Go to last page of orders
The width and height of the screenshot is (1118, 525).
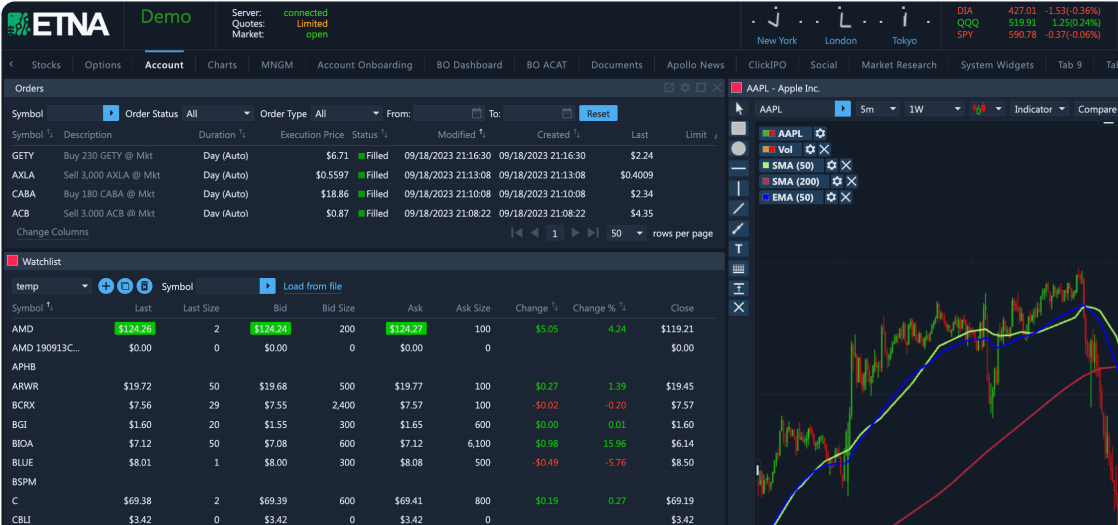pos(593,233)
